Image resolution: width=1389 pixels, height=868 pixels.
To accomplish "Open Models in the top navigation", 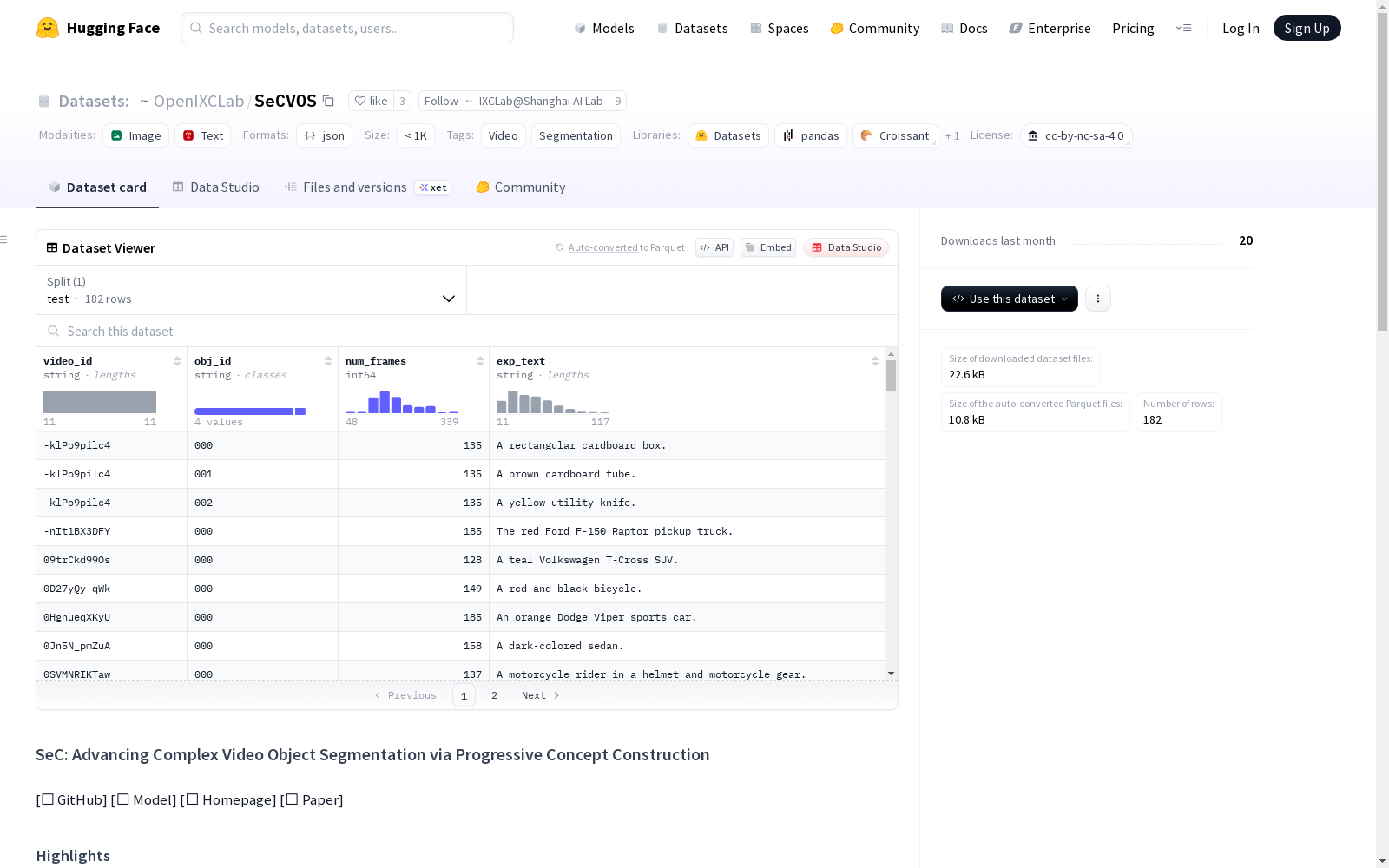I will click(604, 28).
